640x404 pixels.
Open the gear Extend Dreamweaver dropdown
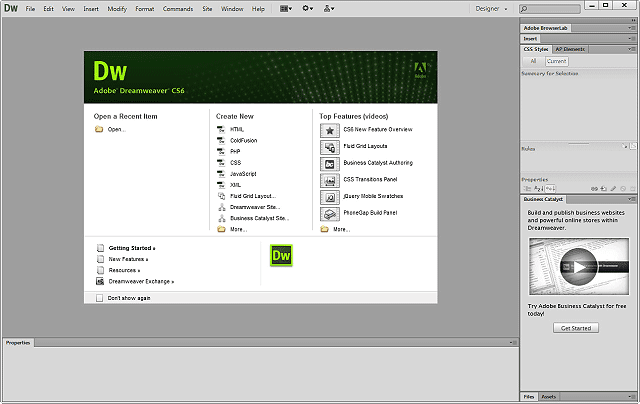click(x=307, y=9)
